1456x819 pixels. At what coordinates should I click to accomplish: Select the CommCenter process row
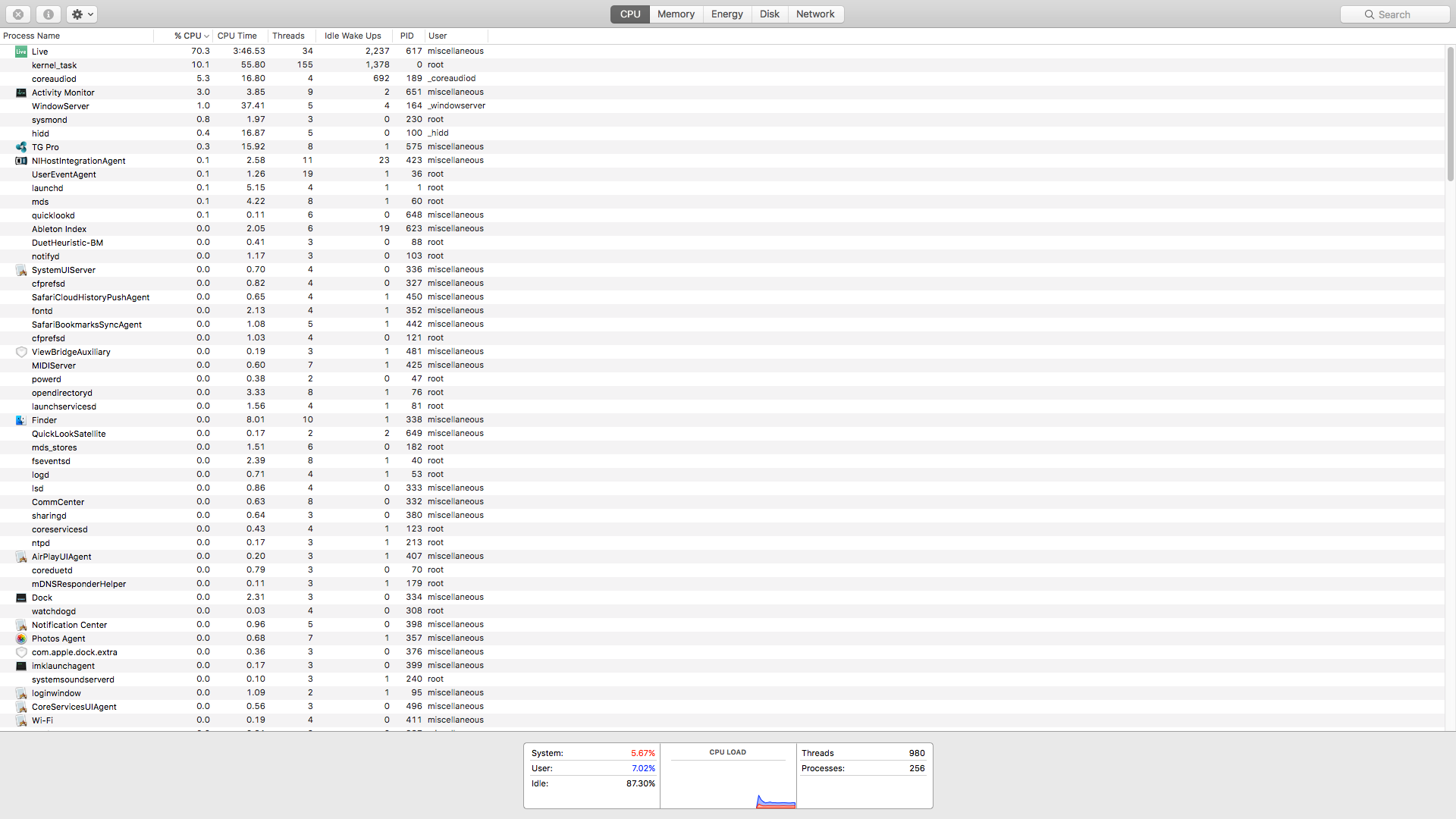point(722,502)
